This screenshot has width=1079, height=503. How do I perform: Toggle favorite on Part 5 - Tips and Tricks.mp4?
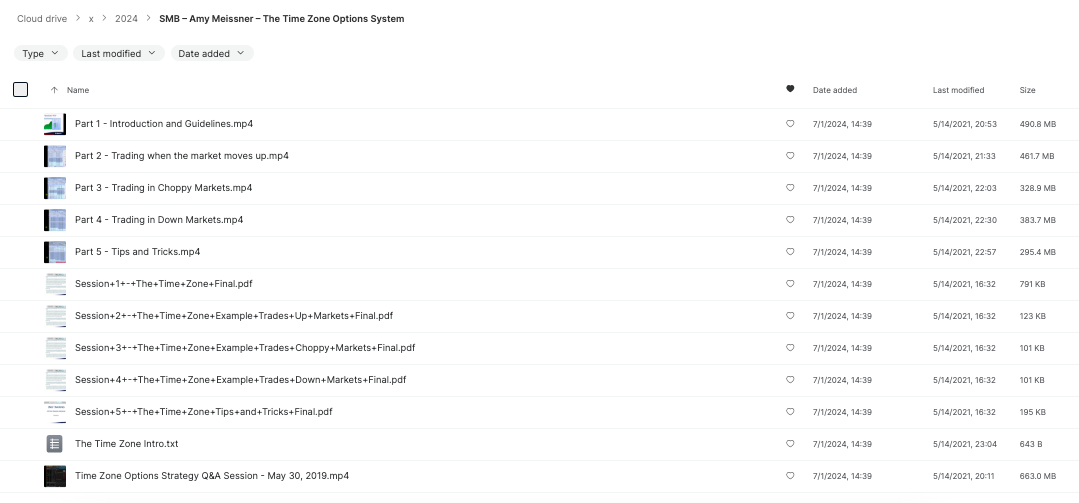coord(790,252)
